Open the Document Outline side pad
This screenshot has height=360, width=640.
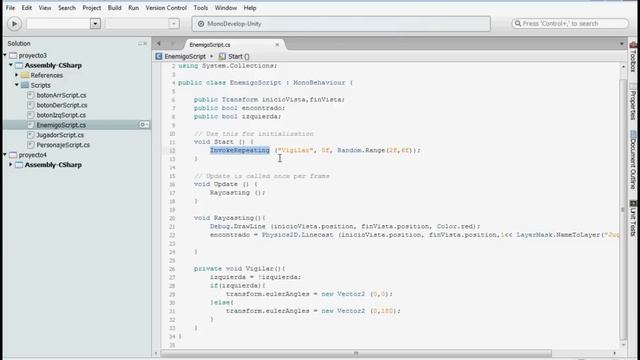tap(633, 160)
